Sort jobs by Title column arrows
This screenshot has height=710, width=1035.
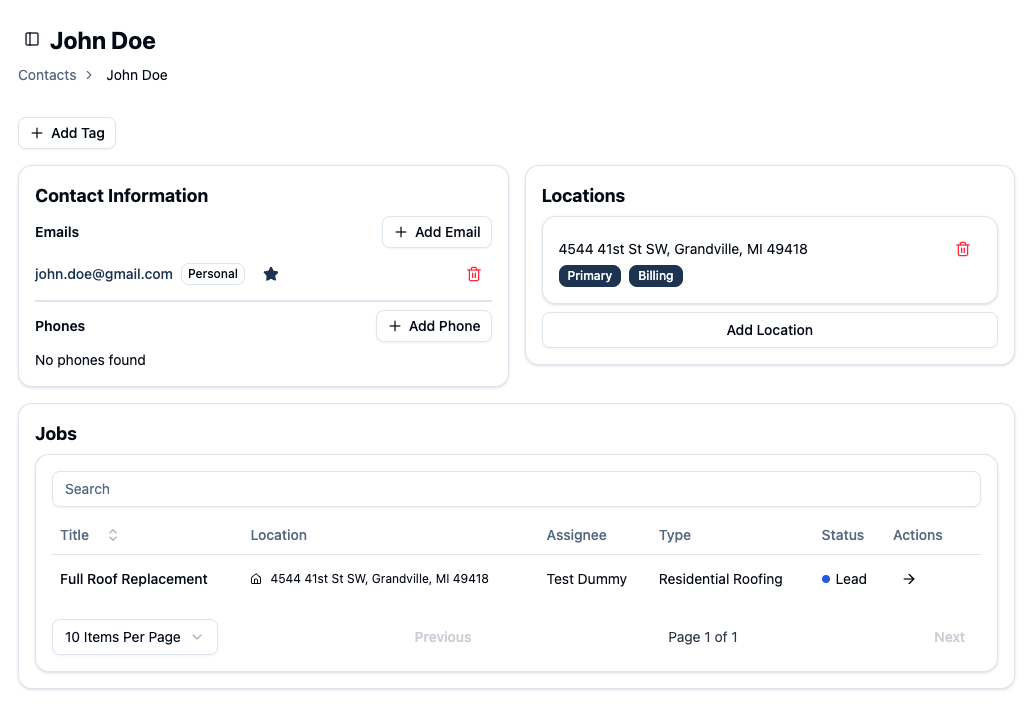pyautogui.click(x=113, y=535)
